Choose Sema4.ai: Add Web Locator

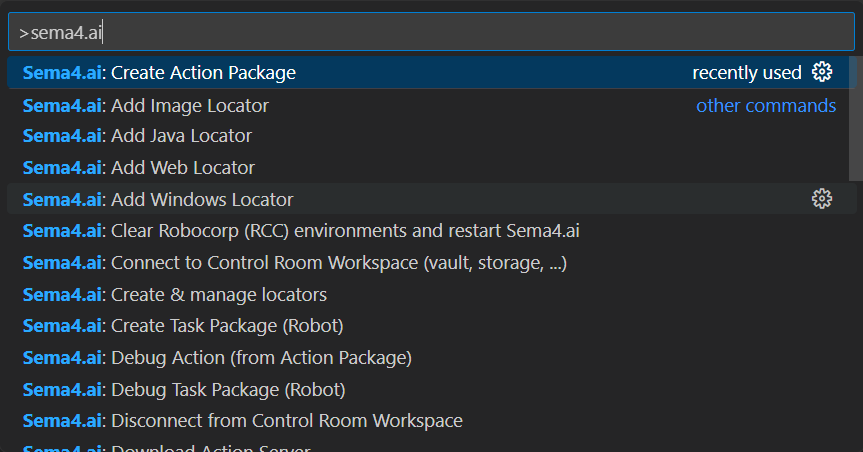tap(432, 167)
